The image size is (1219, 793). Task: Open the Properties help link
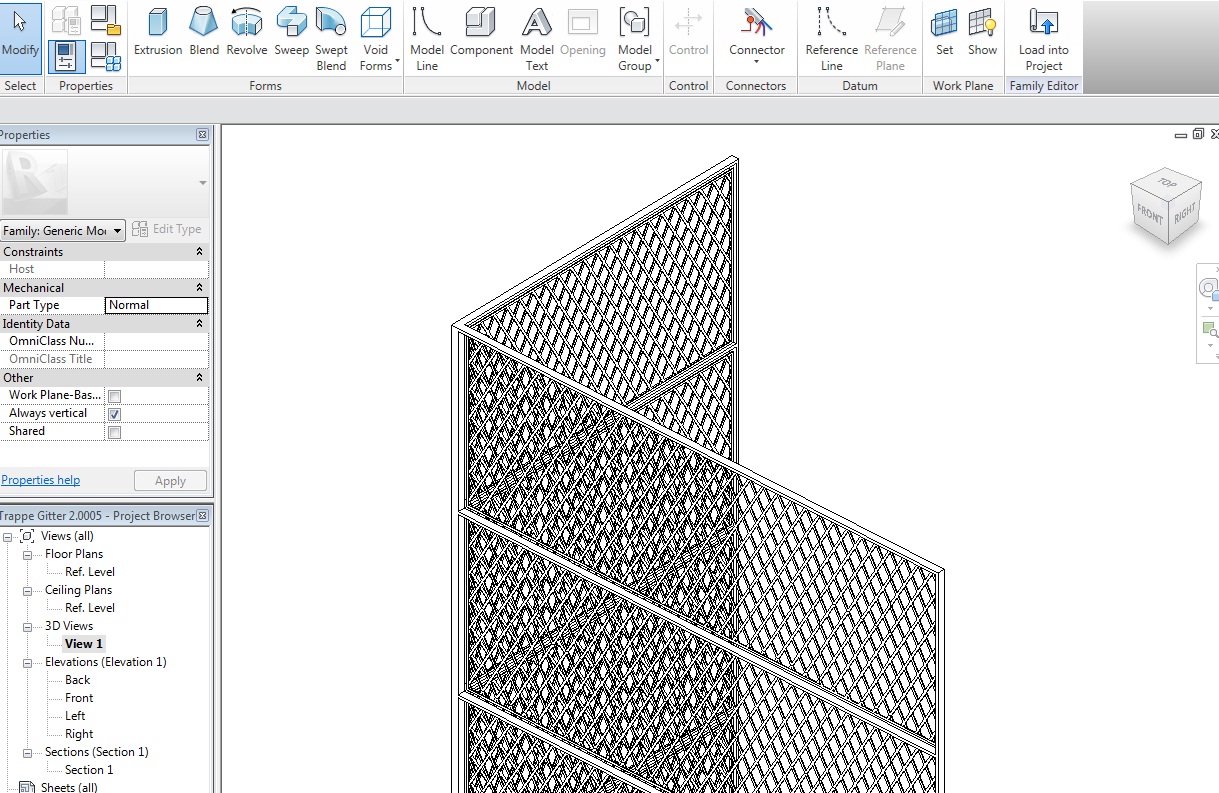pos(40,480)
